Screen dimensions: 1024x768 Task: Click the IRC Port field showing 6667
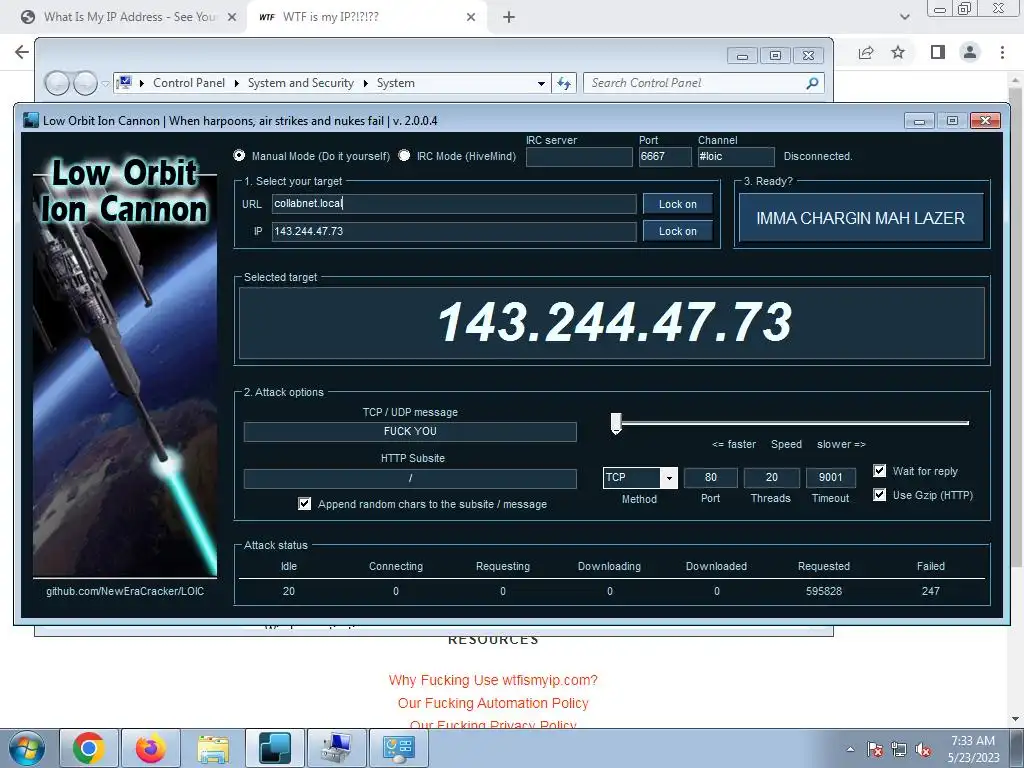pos(664,156)
